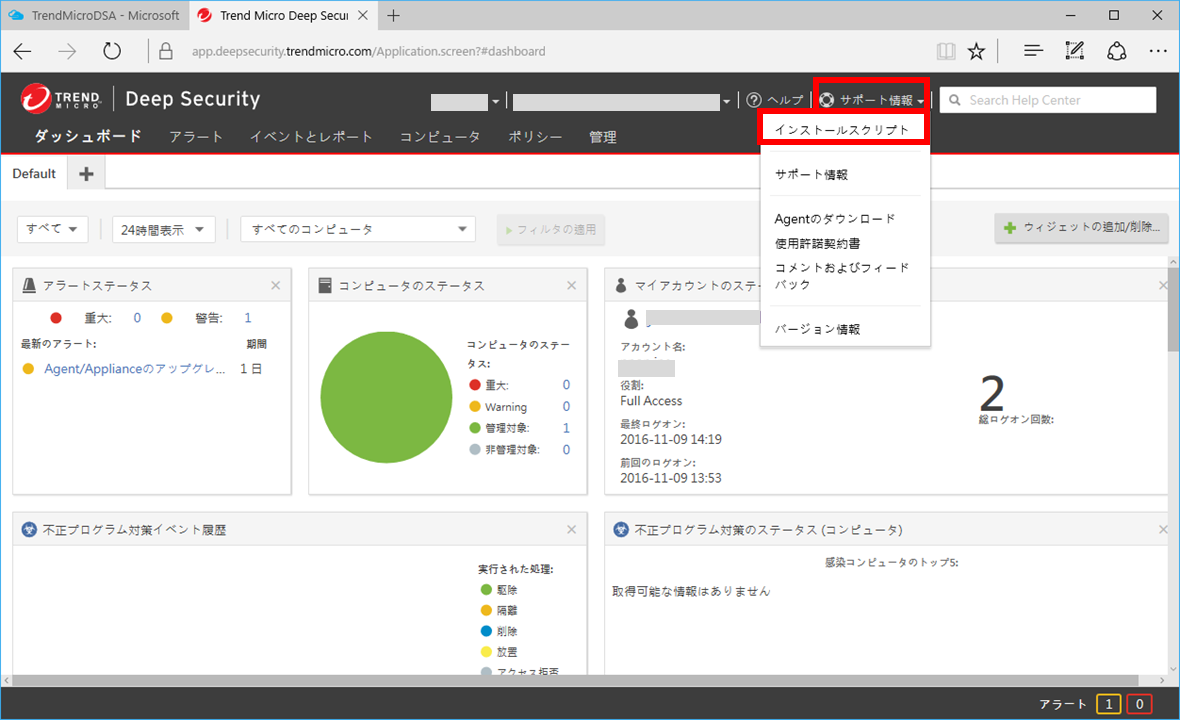
Task: Click the share icon in browser toolbar
Action: point(1116,51)
